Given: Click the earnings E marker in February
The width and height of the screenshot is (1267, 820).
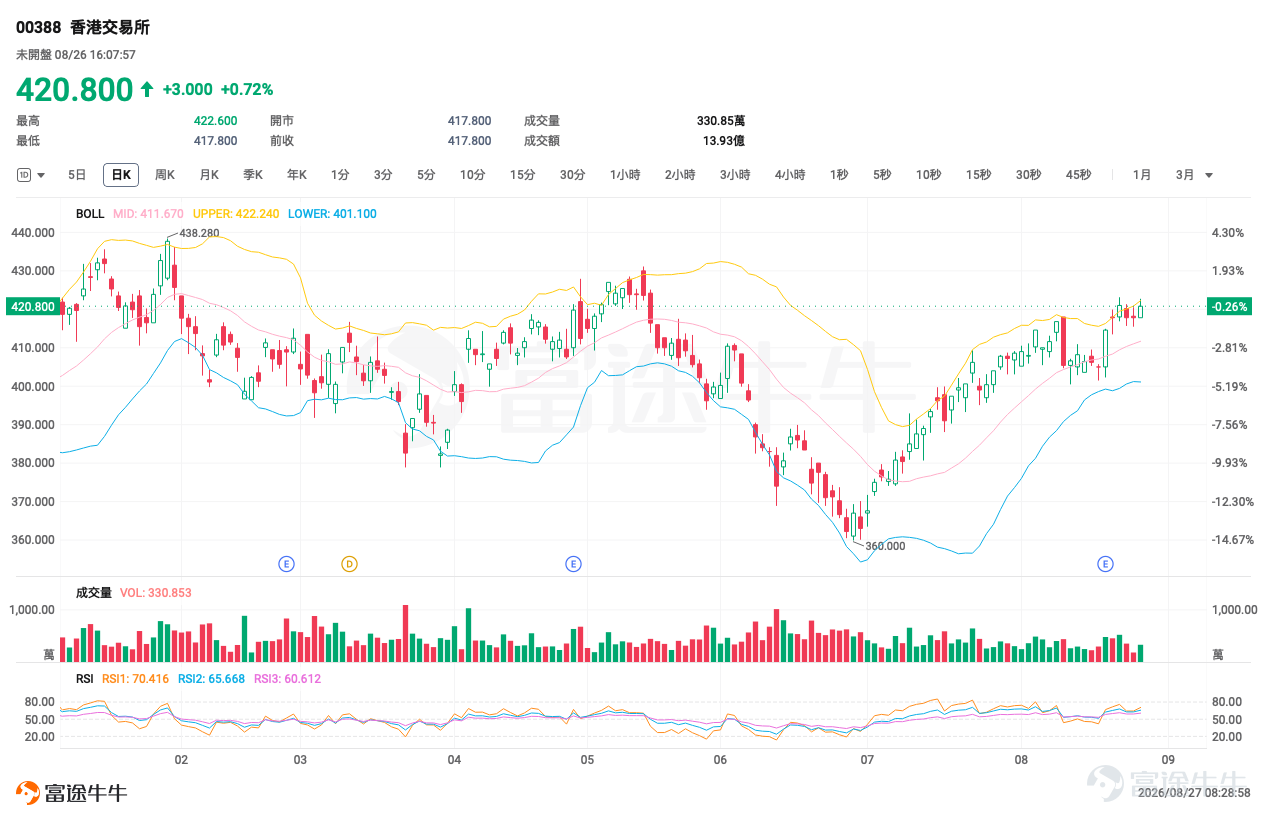Looking at the screenshot, I should click(286, 564).
